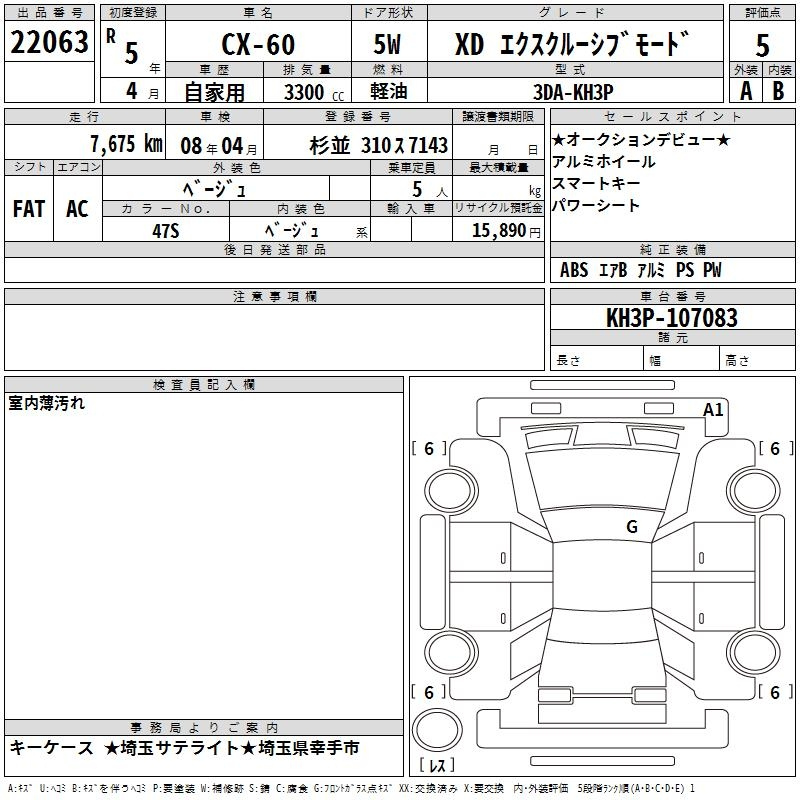Select the interior grade B cell
Image resolution: width=800 pixels, height=800 pixels.
click(779, 90)
